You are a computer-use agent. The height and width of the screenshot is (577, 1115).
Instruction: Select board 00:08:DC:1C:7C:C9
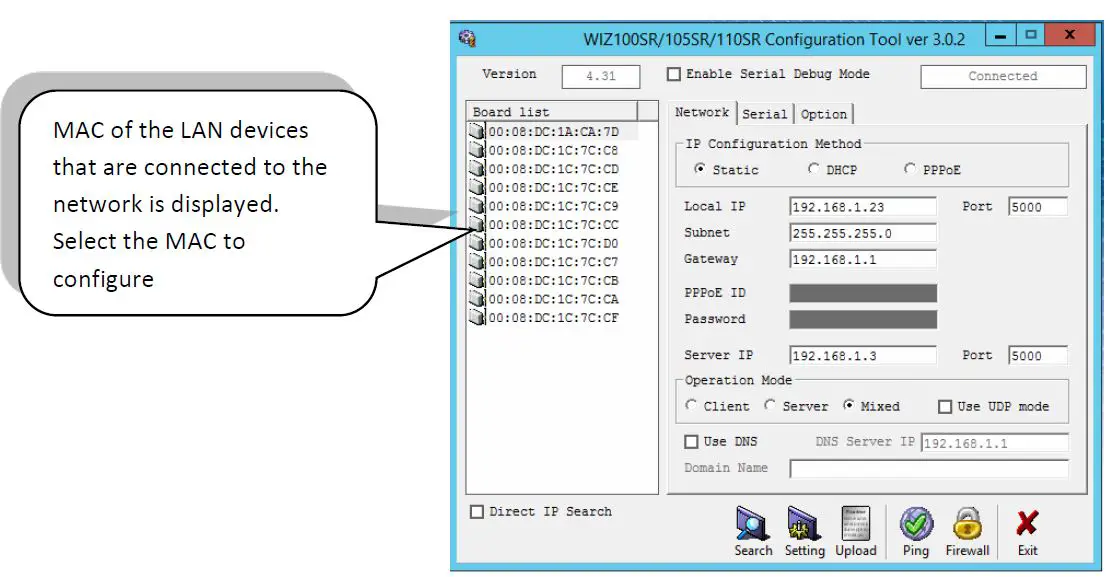click(x=544, y=206)
